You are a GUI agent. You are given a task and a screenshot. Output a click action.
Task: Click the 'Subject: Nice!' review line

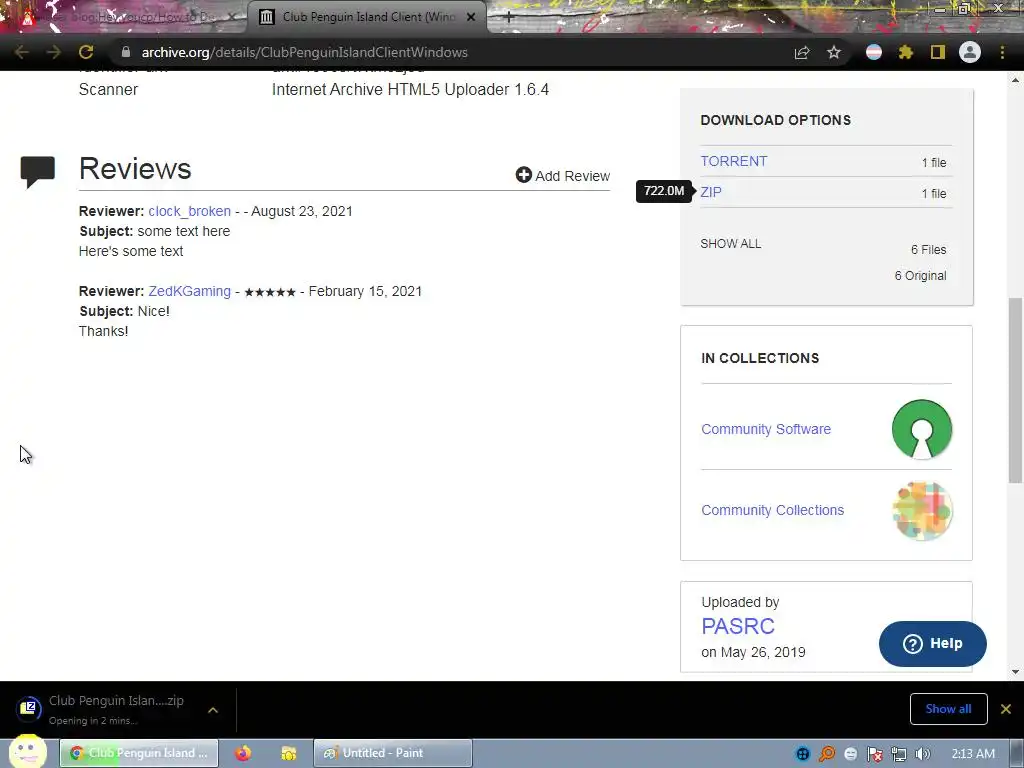[x=125, y=311]
